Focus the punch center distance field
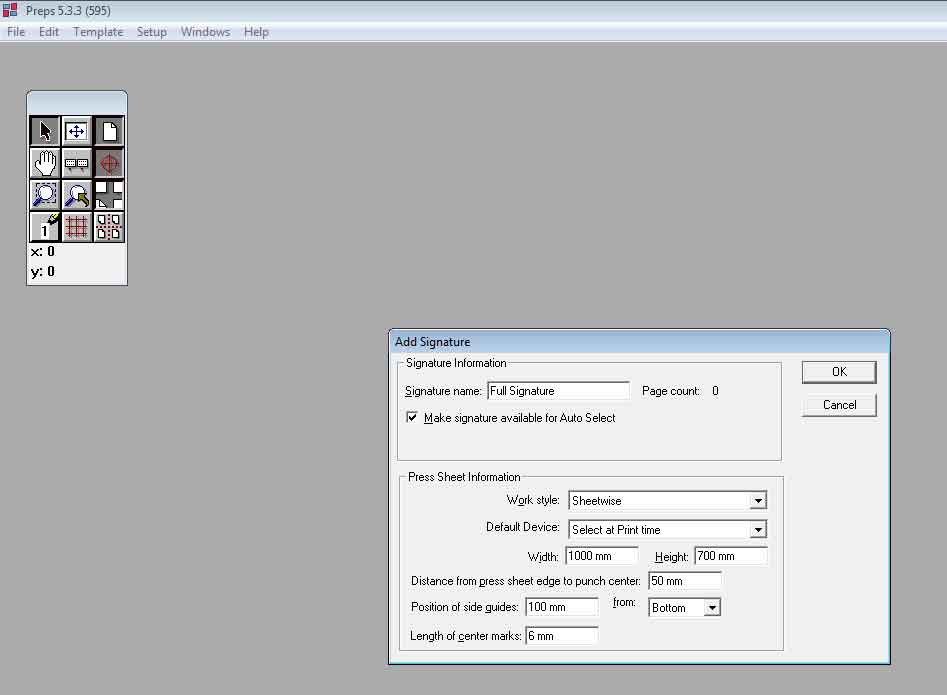The height and width of the screenshot is (695, 947). tap(685, 581)
